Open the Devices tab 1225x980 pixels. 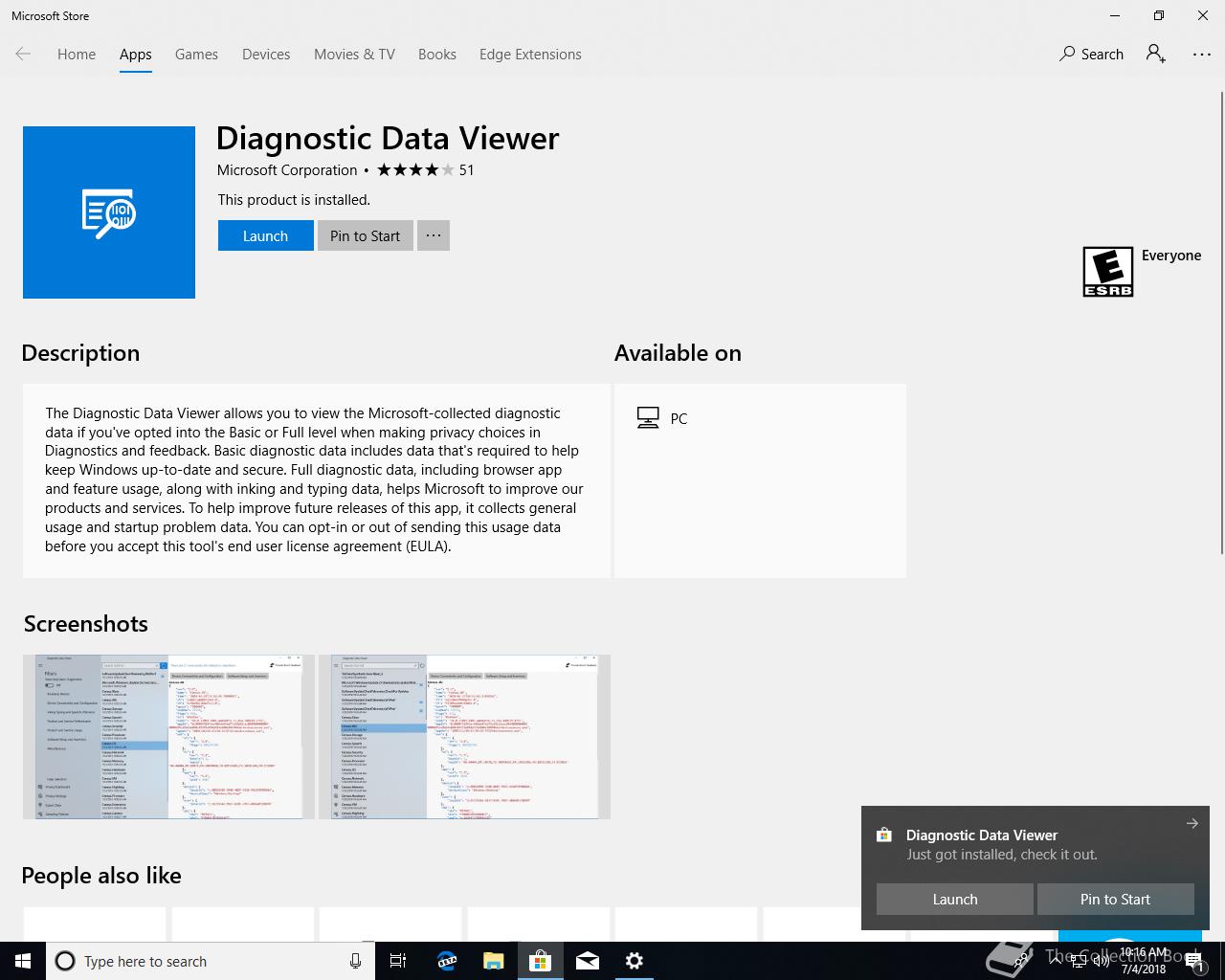point(266,55)
